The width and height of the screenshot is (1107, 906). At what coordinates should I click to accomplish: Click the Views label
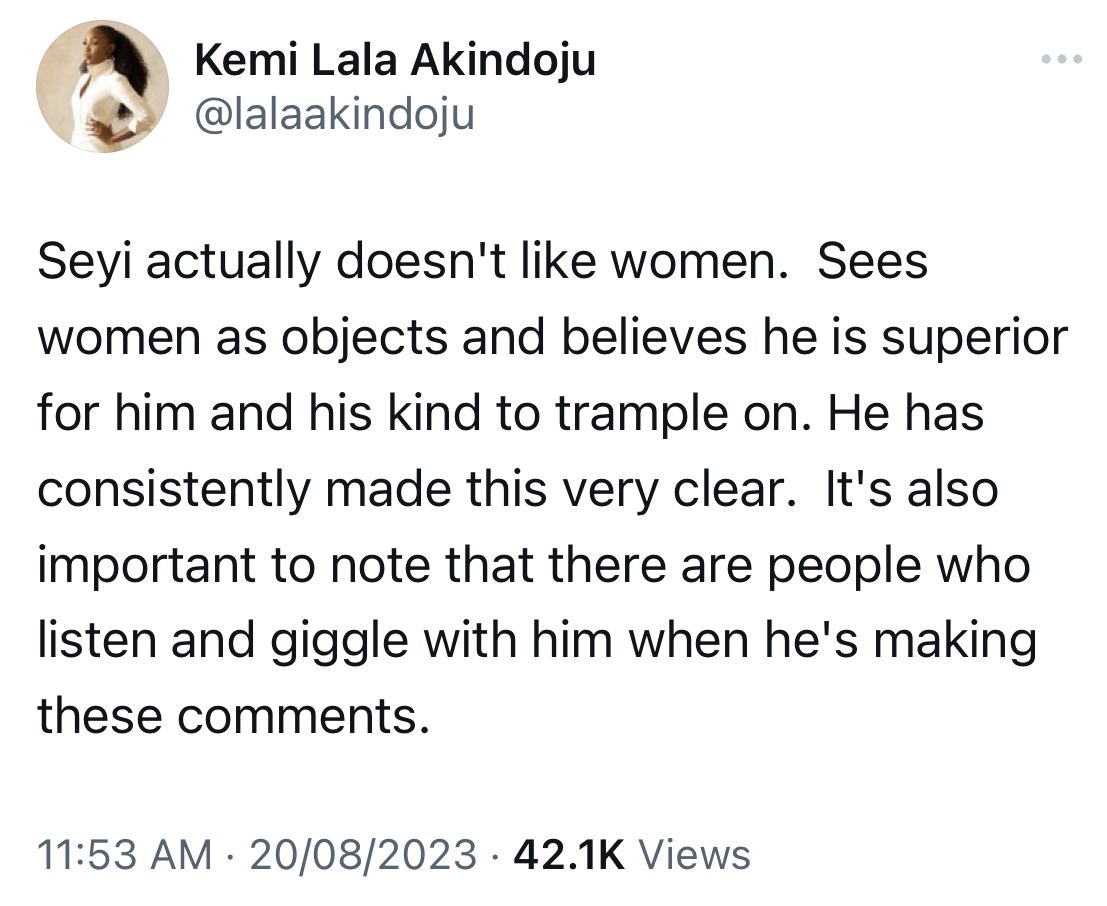[694, 854]
